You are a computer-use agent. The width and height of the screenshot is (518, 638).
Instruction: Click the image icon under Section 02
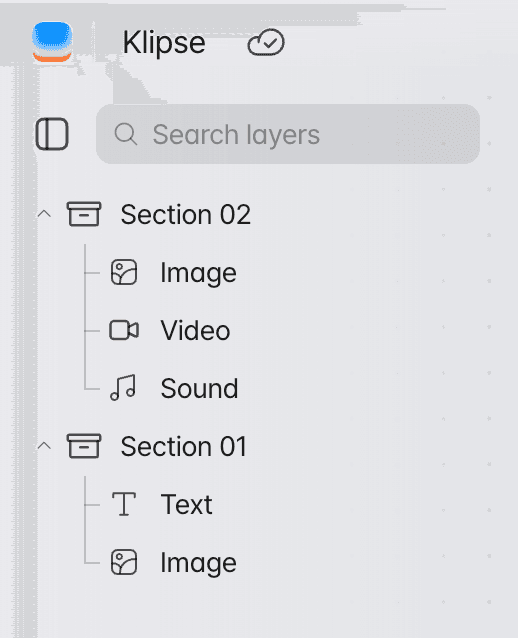tap(124, 272)
